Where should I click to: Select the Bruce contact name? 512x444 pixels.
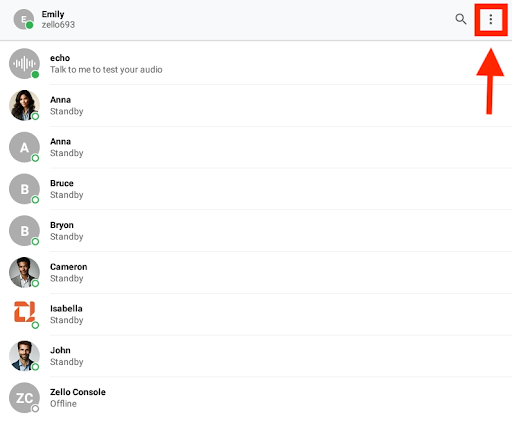point(62,183)
